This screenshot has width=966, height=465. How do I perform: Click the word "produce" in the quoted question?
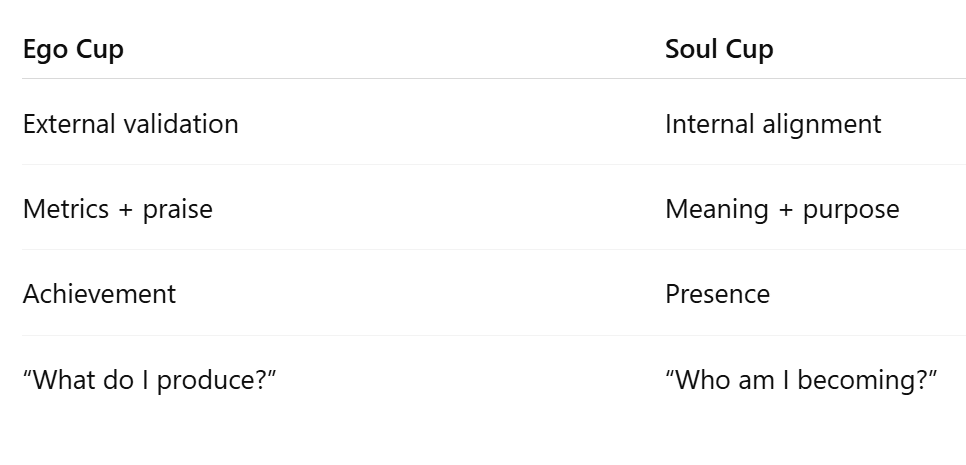pos(207,381)
